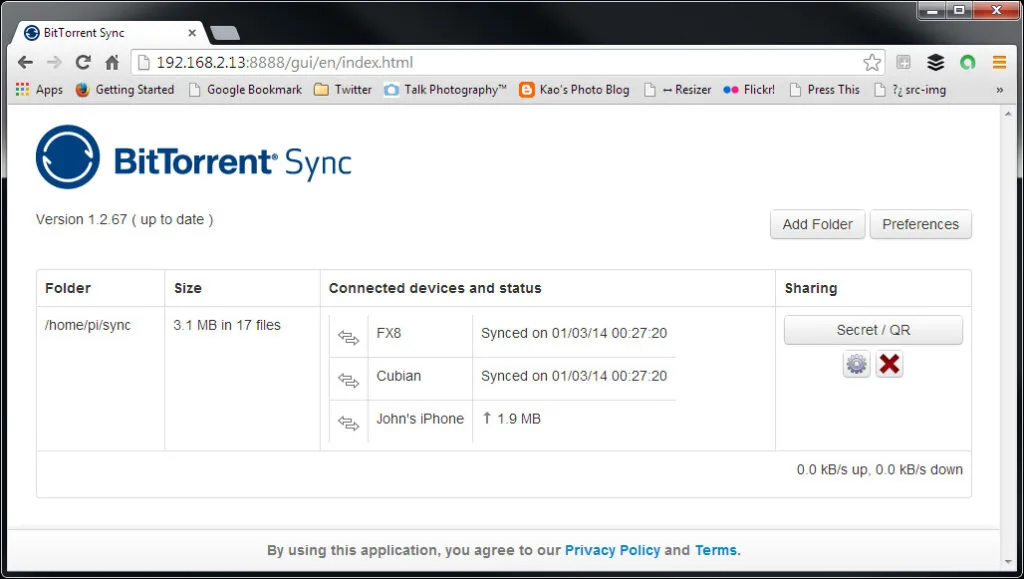Open the Press This bookmarklet

click(x=825, y=90)
